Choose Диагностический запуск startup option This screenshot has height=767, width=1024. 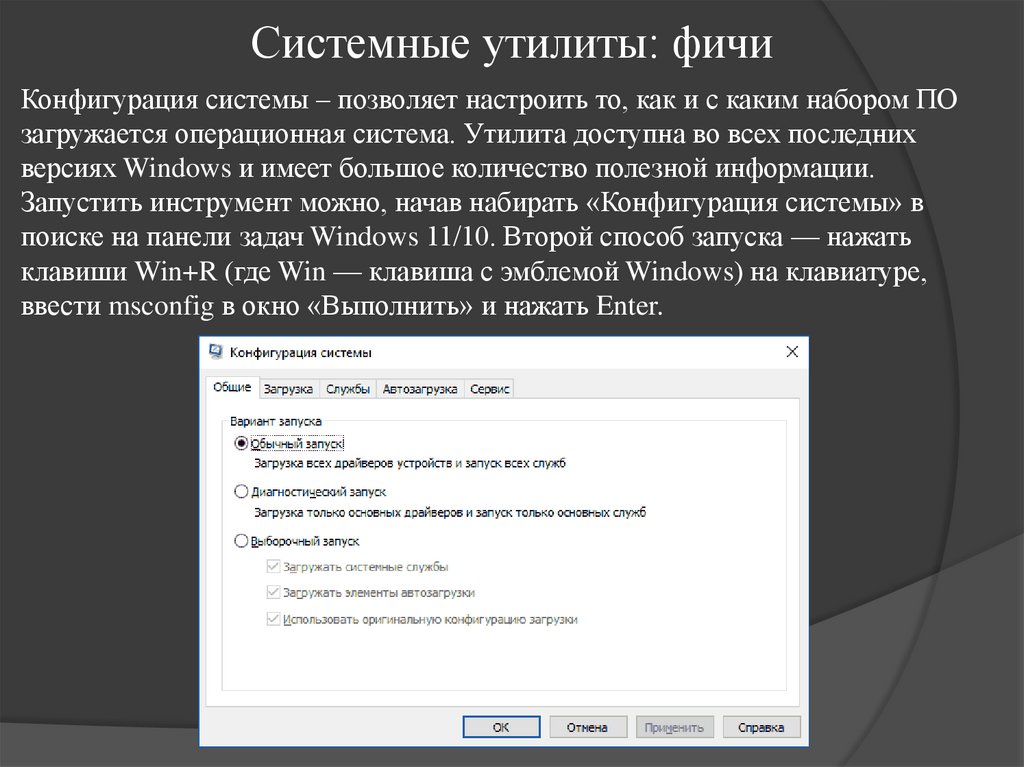[241, 491]
